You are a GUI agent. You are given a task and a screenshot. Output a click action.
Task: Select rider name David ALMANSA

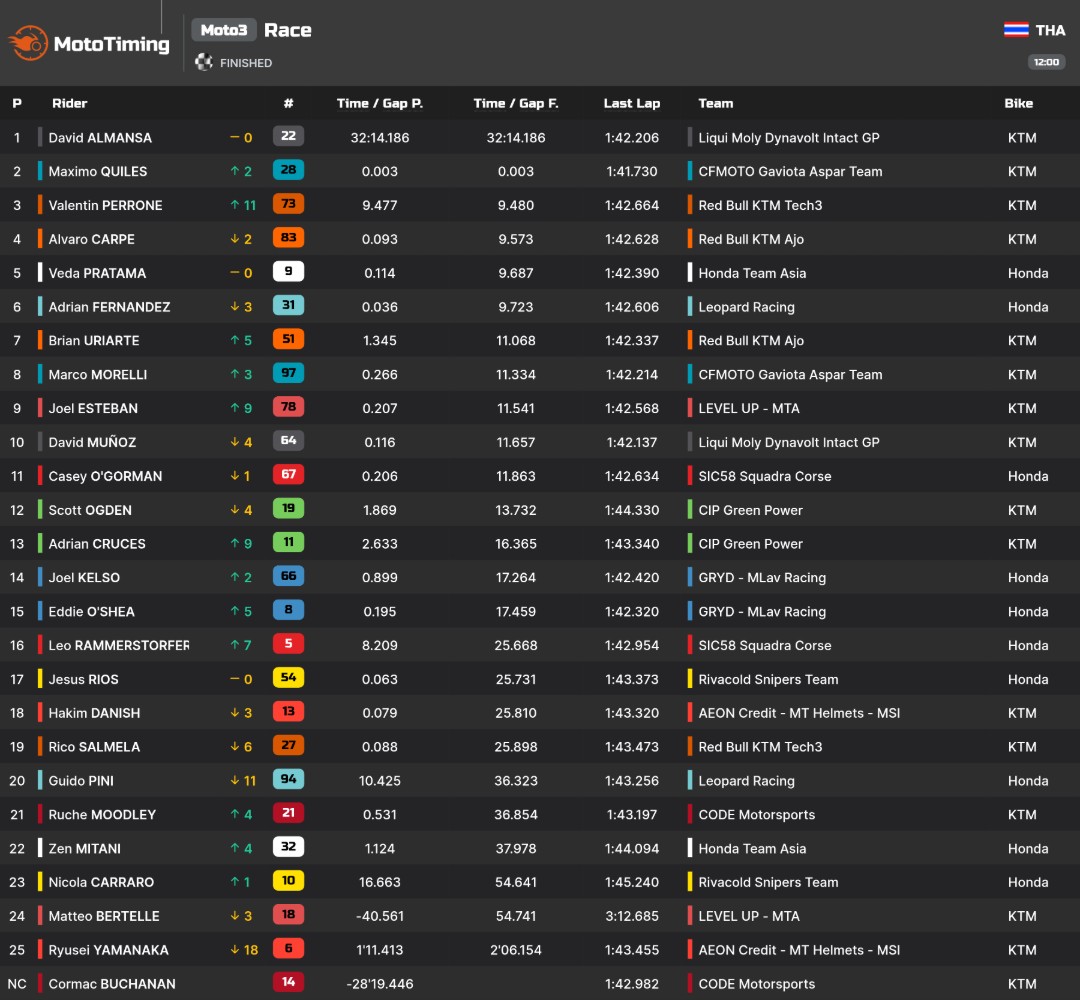(100, 138)
